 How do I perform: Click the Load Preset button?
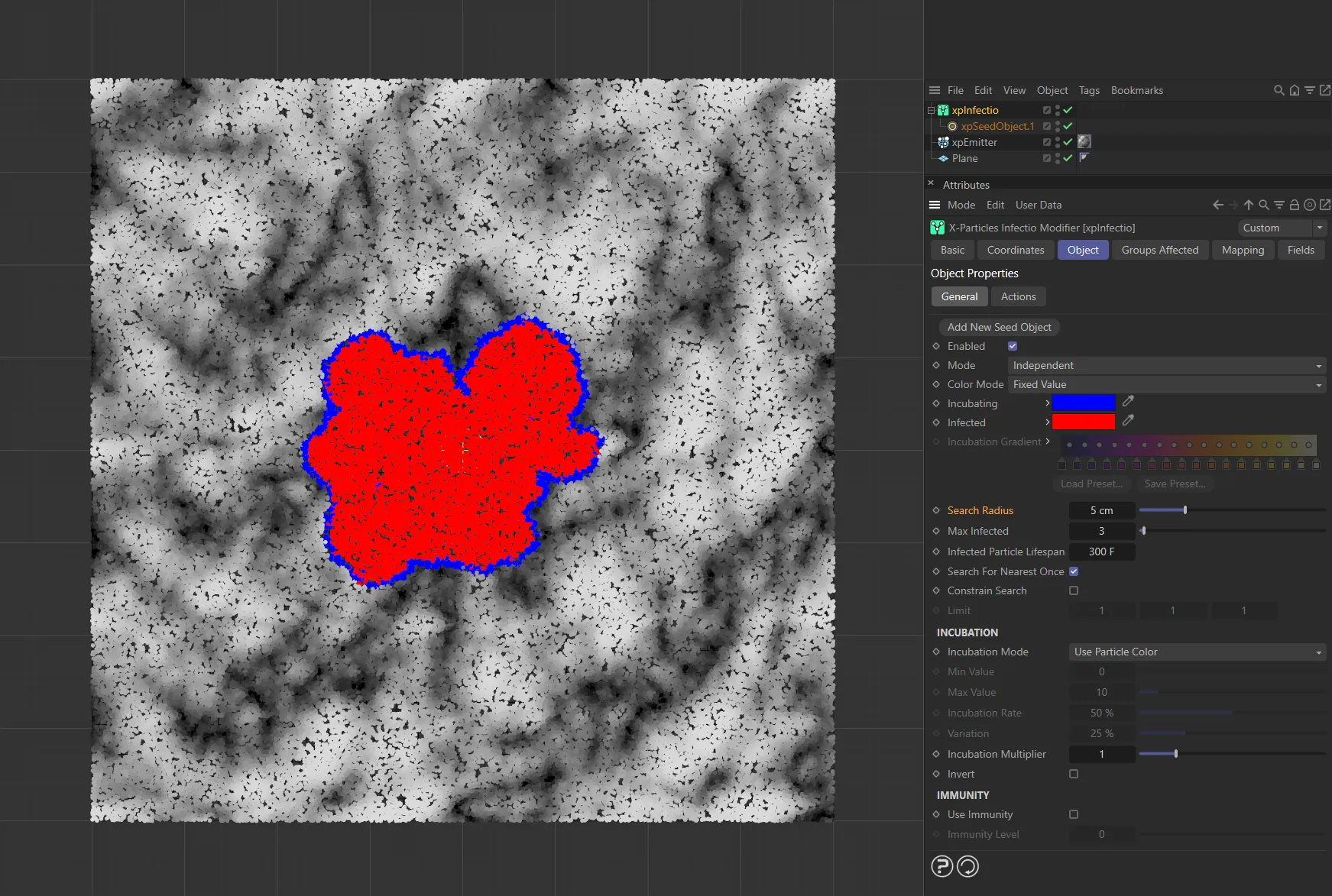[1091, 484]
